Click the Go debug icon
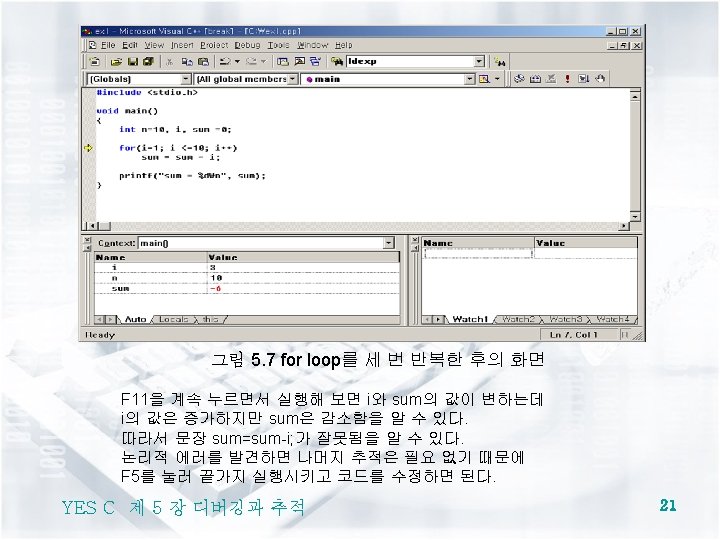This screenshot has width=720, height=540. [x=583, y=79]
